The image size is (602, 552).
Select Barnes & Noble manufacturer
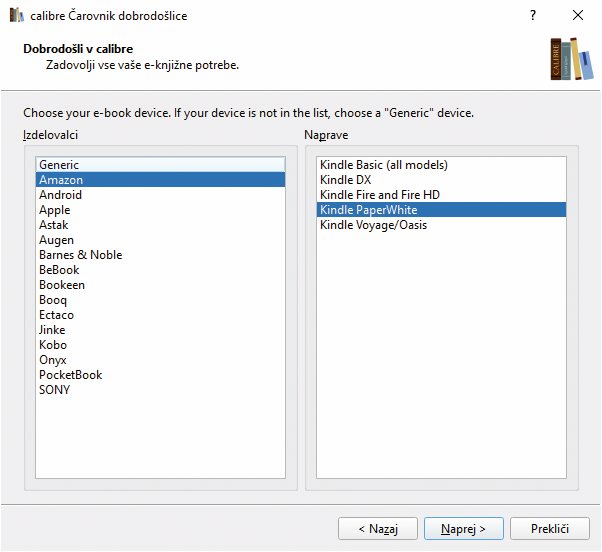point(160,255)
